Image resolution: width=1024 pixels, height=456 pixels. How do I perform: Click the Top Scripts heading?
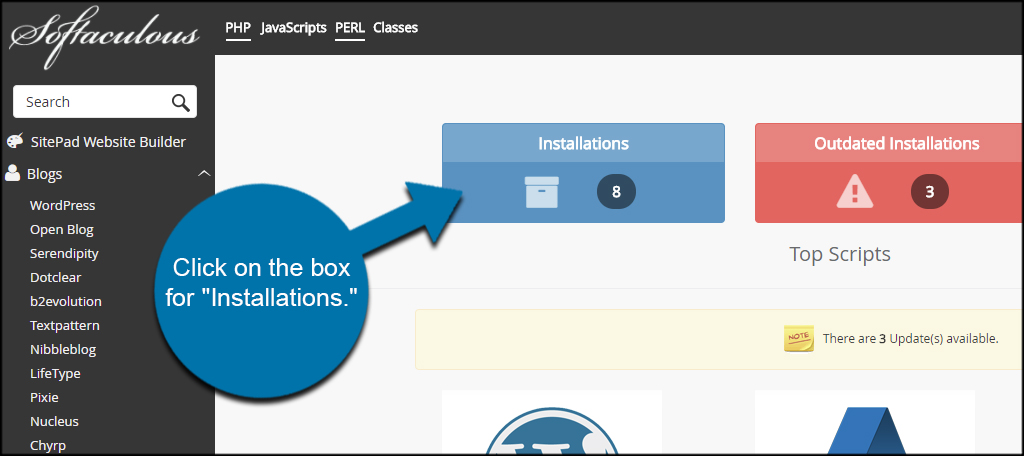[x=840, y=253]
